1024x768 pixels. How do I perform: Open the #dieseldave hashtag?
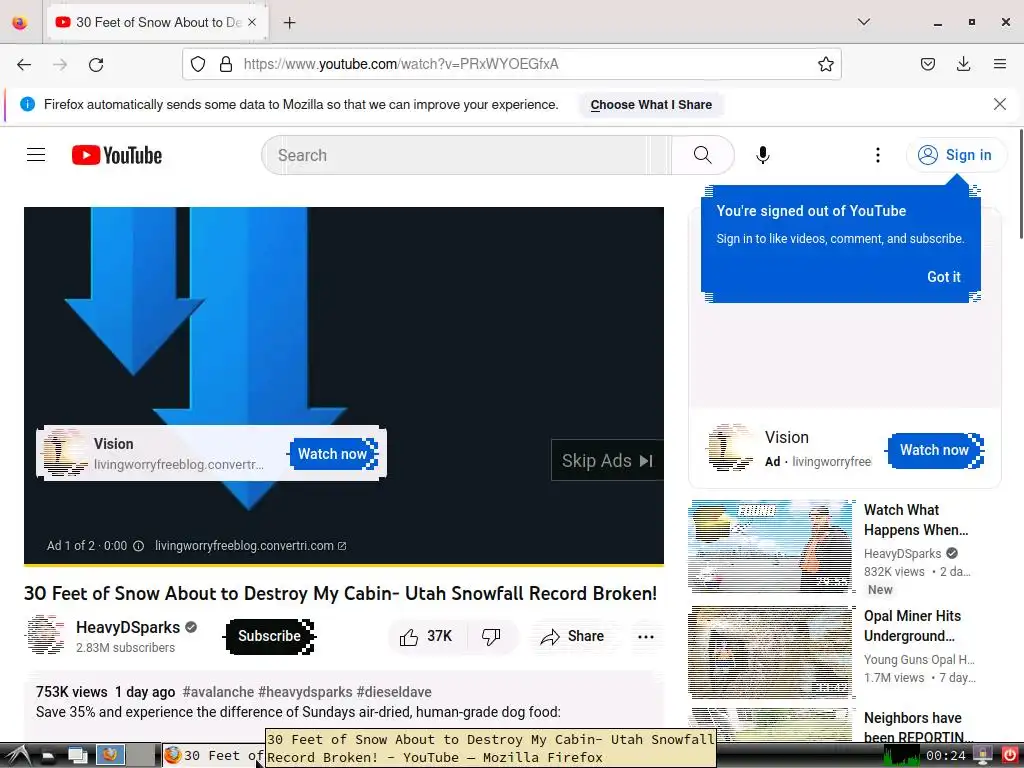click(x=394, y=692)
